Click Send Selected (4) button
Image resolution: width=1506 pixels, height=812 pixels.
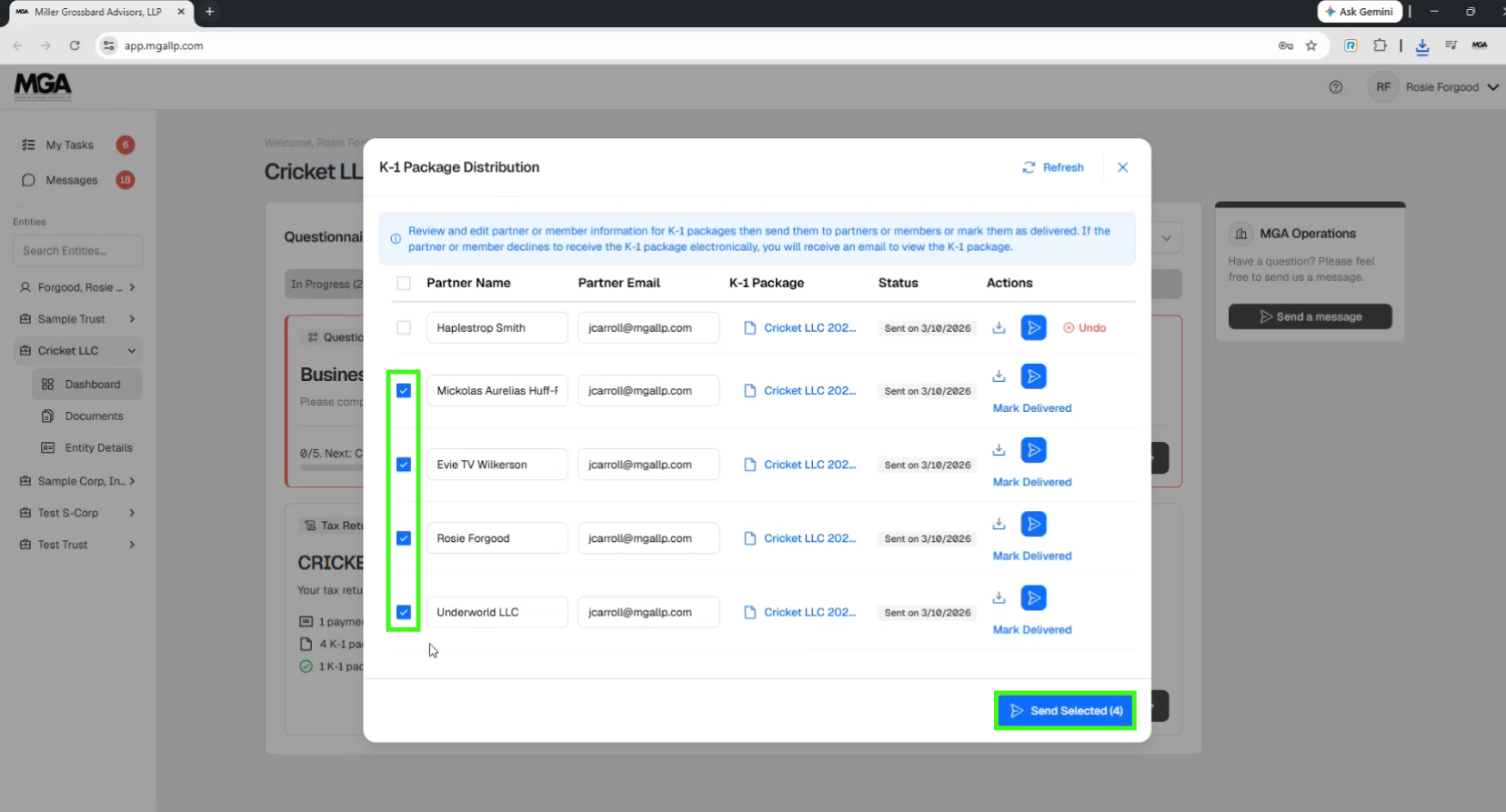point(1065,711)
